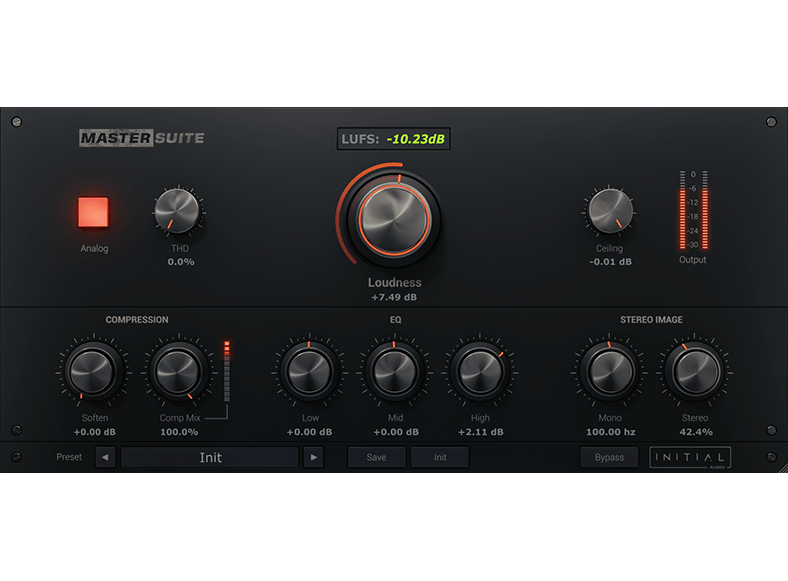Click the Save preset button

point(376,457)
